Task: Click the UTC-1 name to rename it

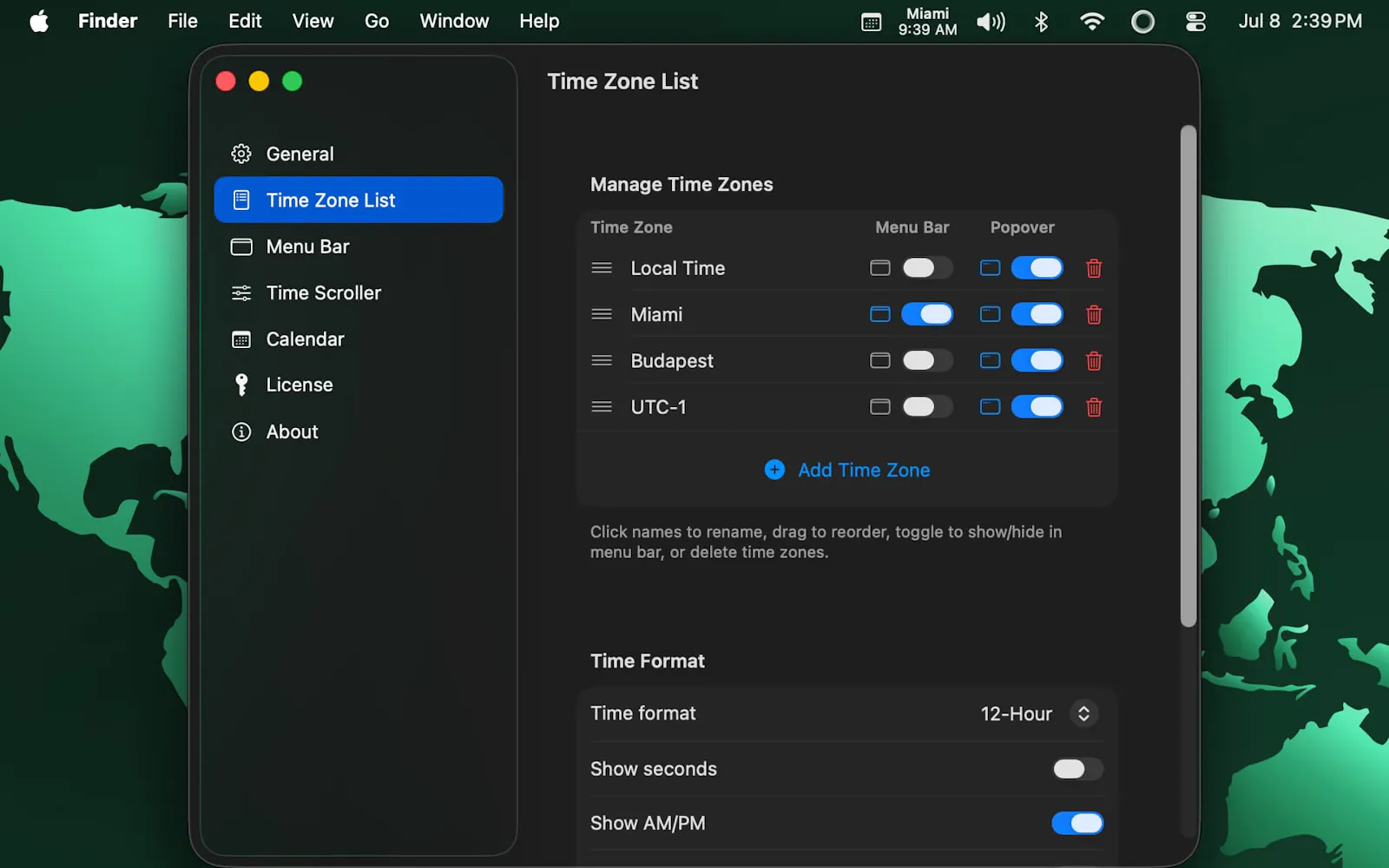Action: 658,406
